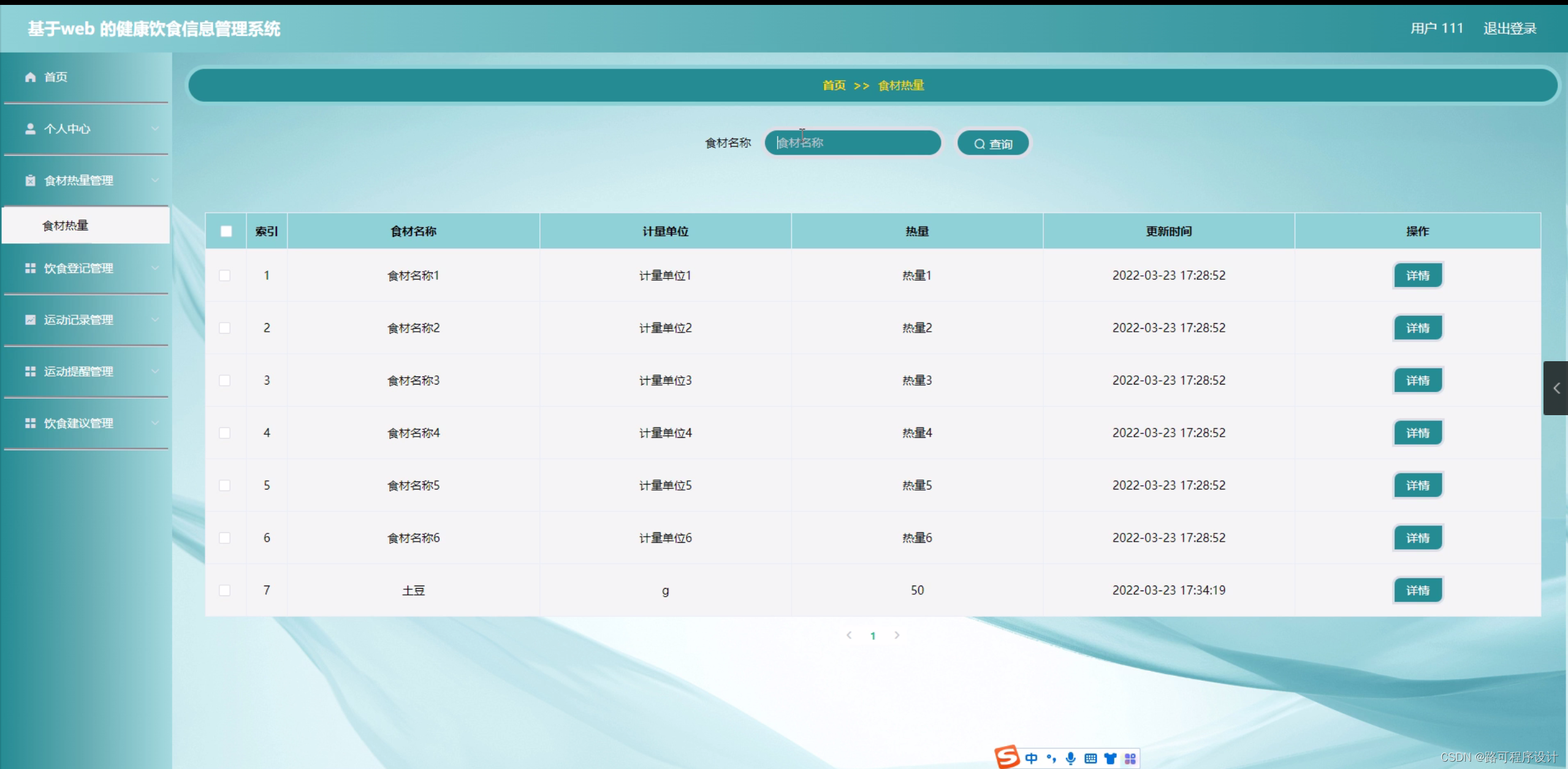Toggle the select-all checkbox in table header
This screenshot has width=1568, height=769.
tap(226, 231)
